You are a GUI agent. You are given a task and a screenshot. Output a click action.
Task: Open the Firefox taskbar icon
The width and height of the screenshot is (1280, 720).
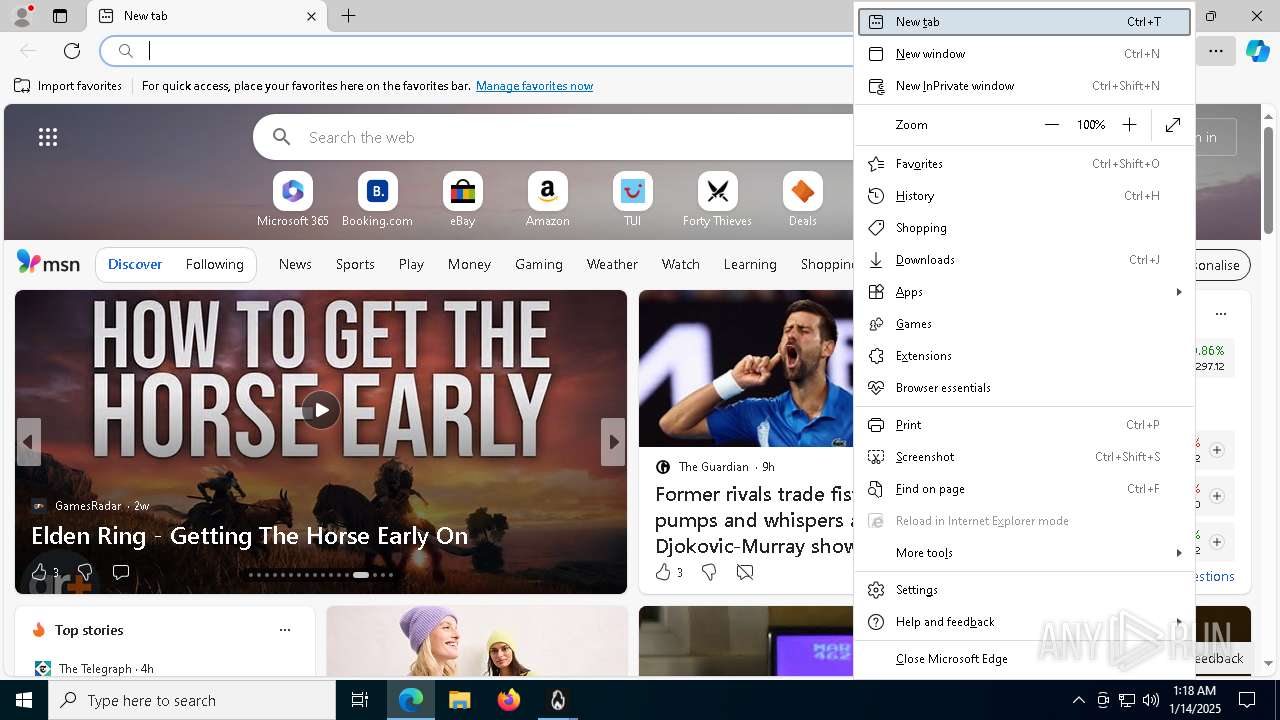click(509, 700)
